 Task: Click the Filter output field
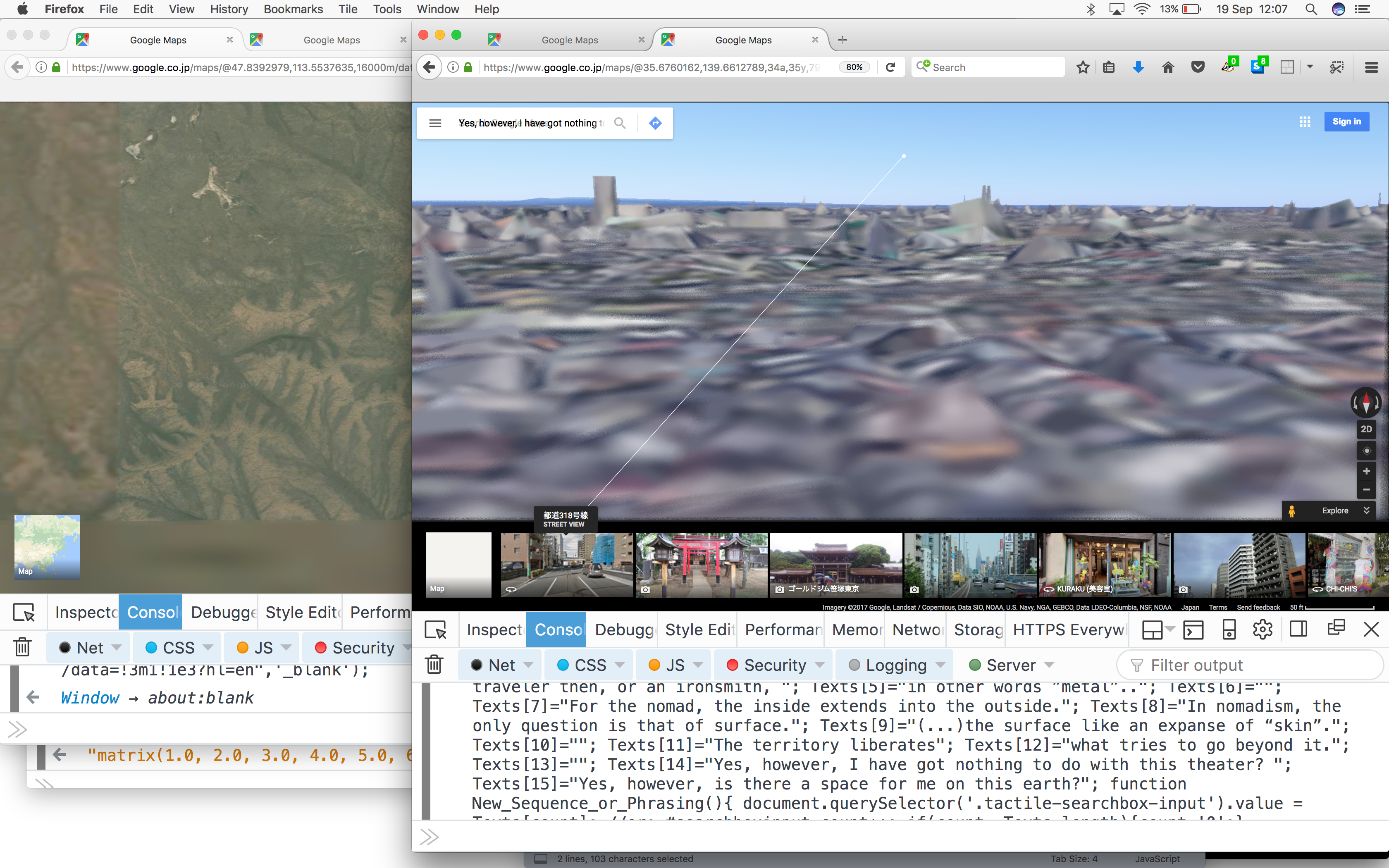tap(1250, 665)
